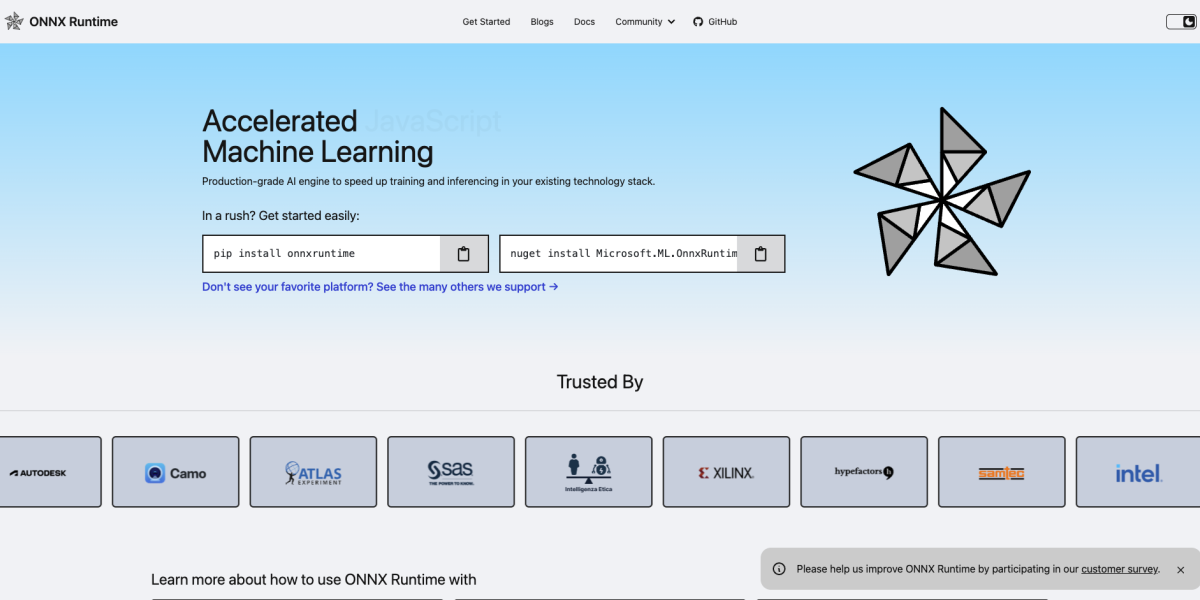The width and height of the screenshot is (1200, 600).
Task: Click the pip install command text field
Action: point(321,254)
